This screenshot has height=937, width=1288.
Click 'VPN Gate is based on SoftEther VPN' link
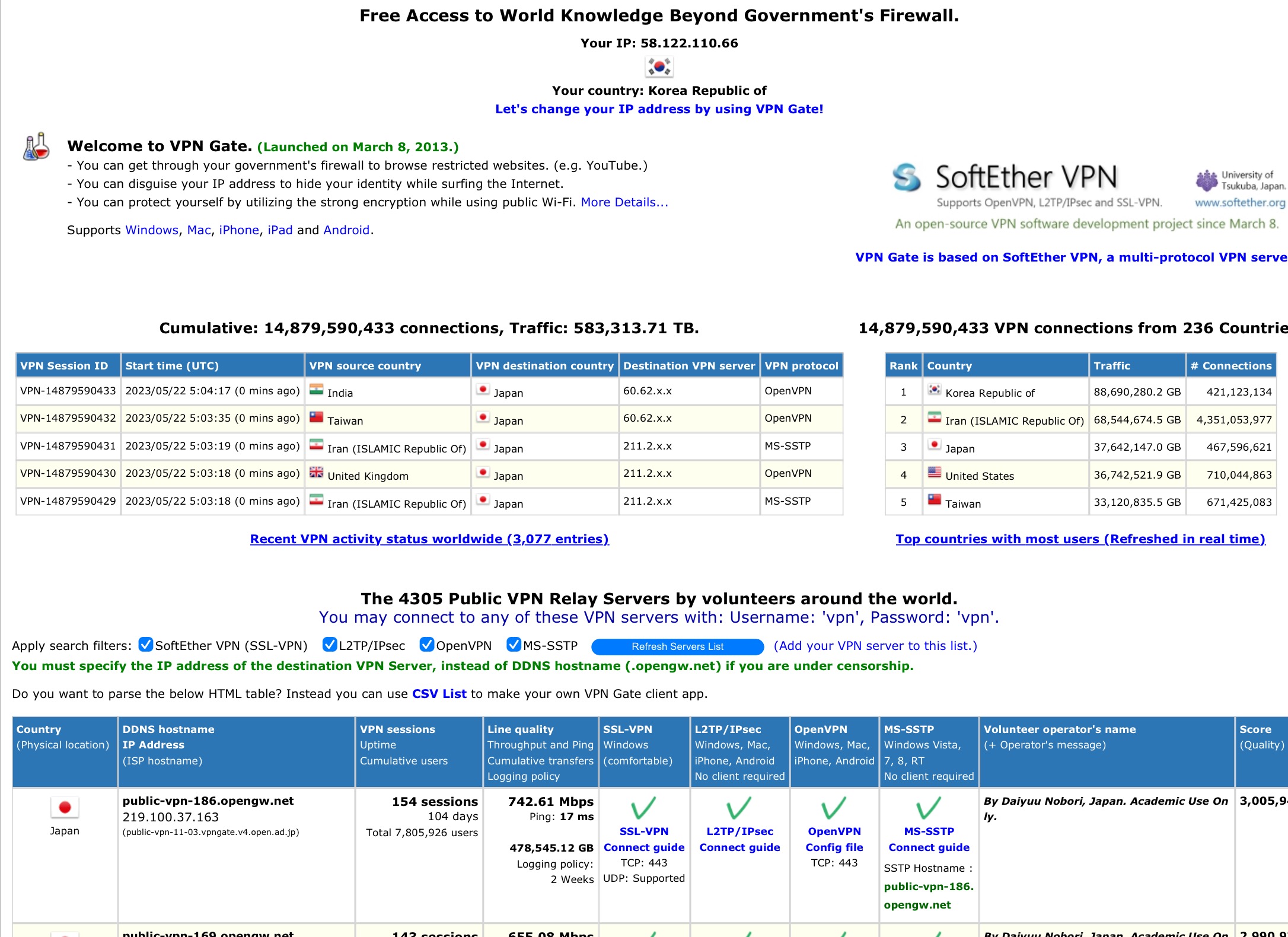pyautogui.click(x=1071, y=257)
